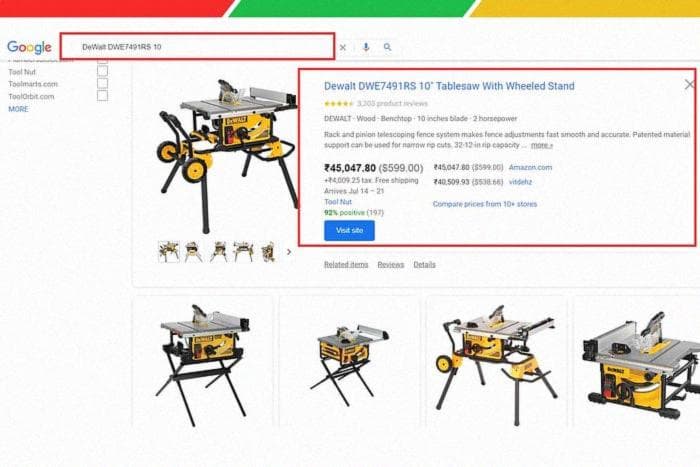
Task: Check the Tool Nut seller checkbox
Action: click(102, 71)
